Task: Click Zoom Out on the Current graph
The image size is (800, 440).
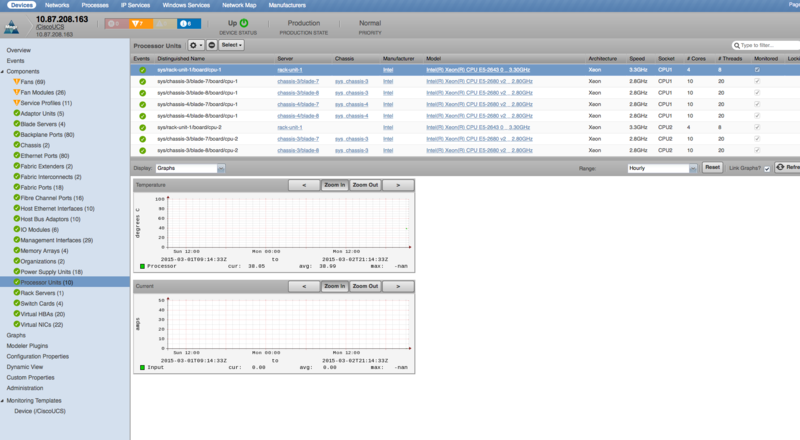Action: click(365, 286)
